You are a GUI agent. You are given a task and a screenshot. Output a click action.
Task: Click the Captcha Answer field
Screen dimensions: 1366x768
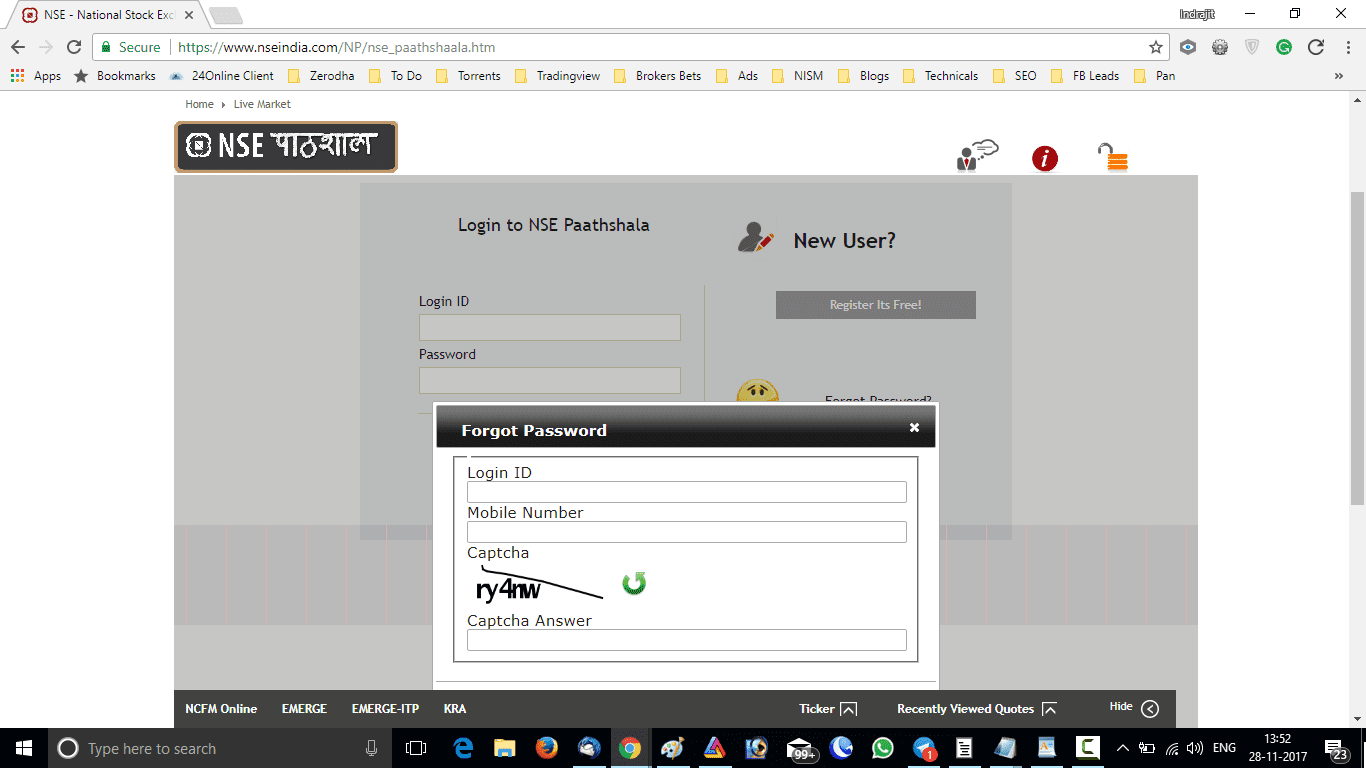[x=686, y=640]
